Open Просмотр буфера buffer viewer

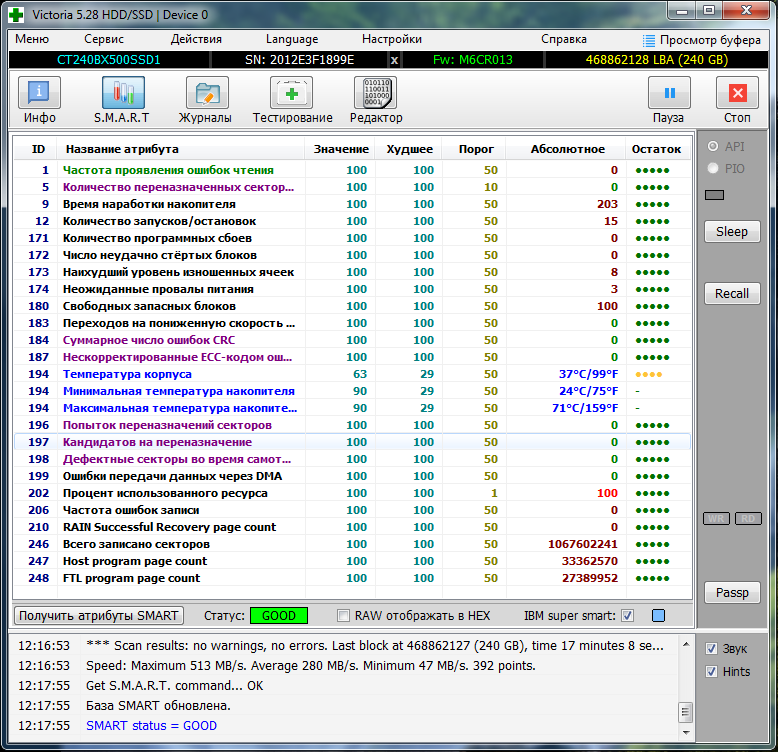pos(702,40)
